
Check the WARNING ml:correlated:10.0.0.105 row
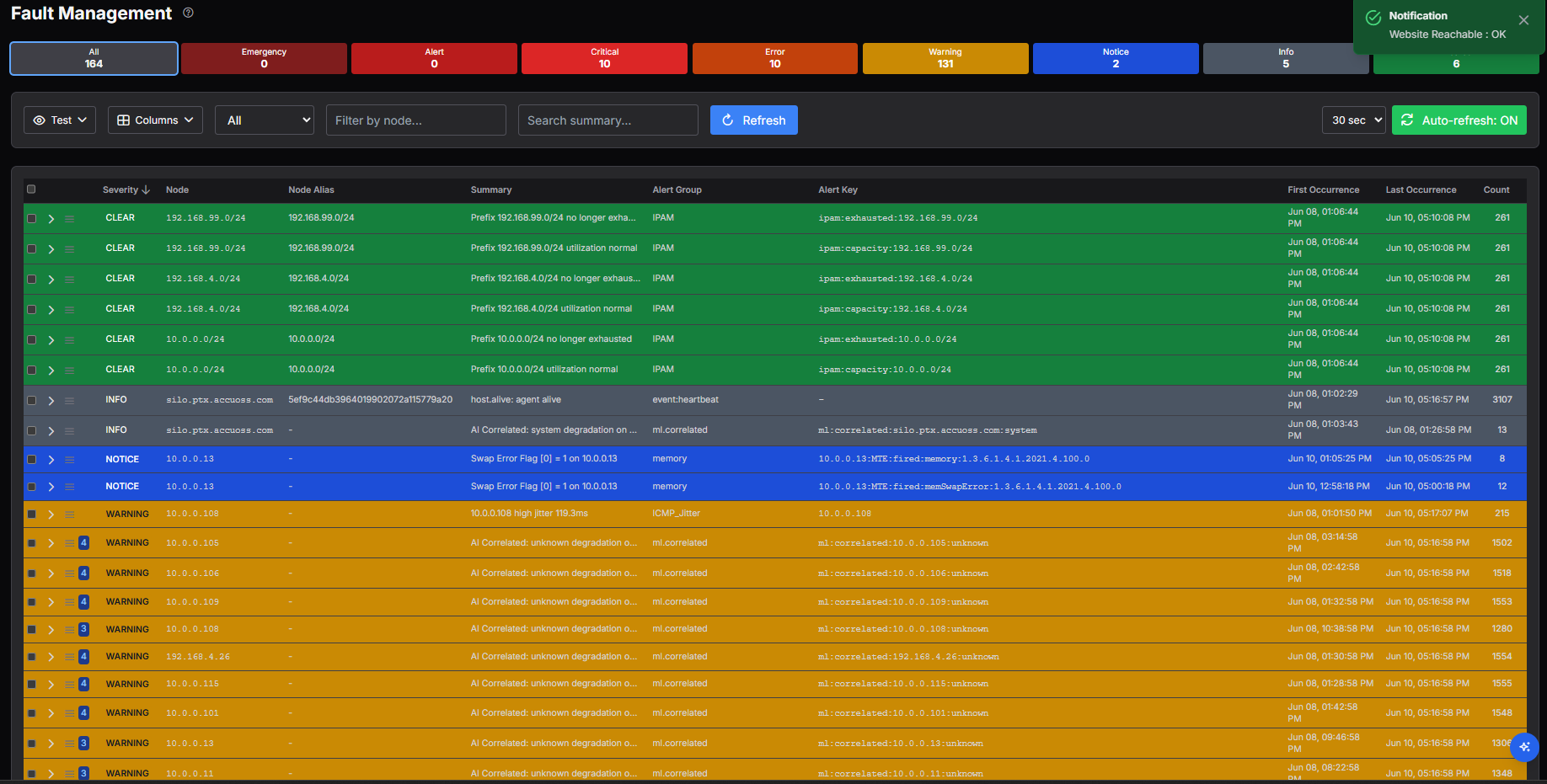tap(31, 544)
